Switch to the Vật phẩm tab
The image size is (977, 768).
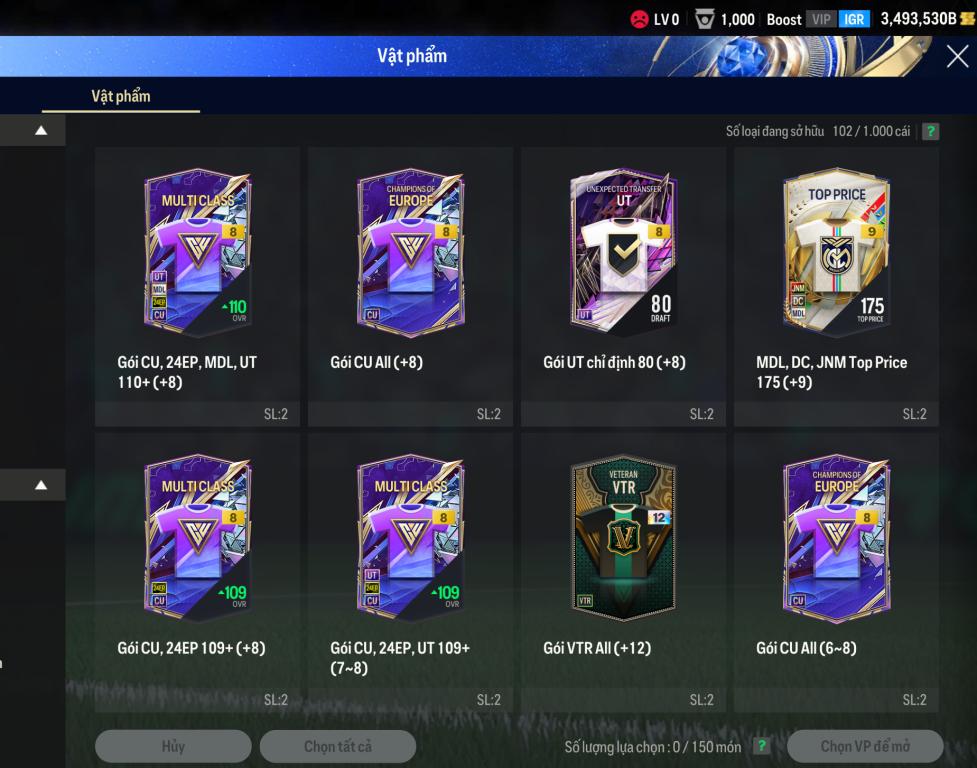[121, 97]
